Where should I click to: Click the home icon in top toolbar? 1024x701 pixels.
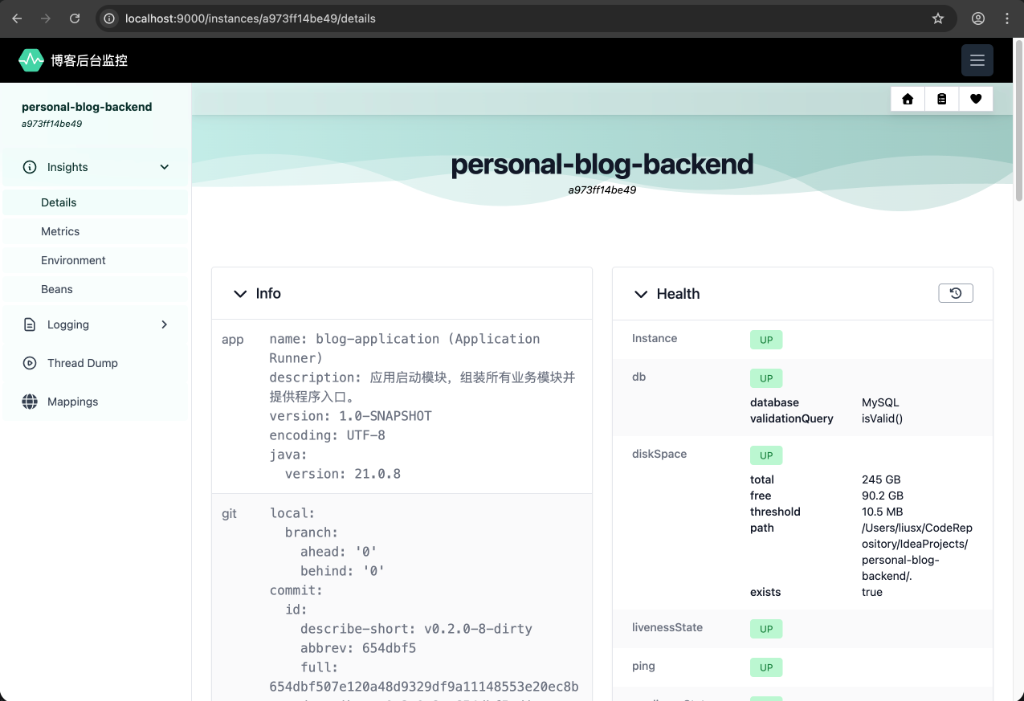908,99
